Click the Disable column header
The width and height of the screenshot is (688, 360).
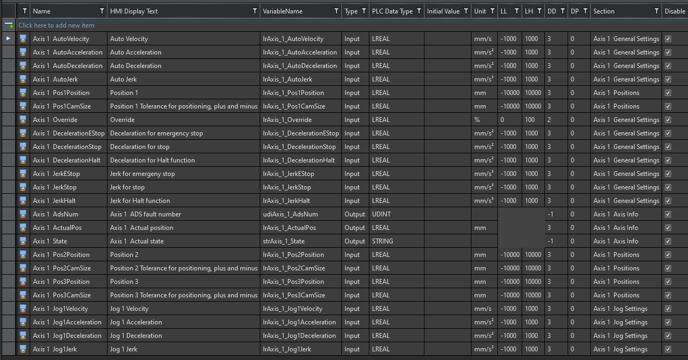pyautogui.click(x=675, y=11)
